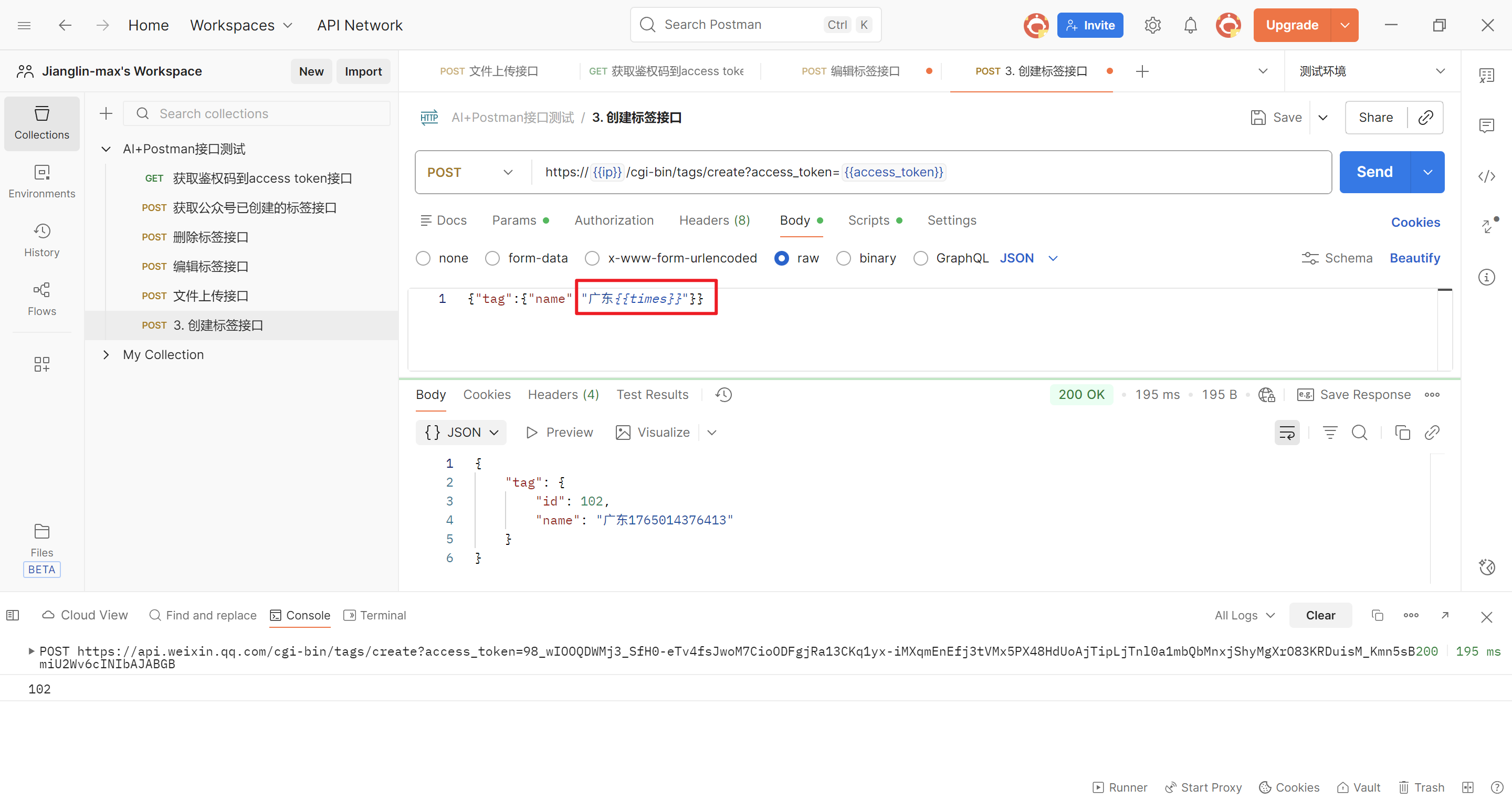
Task: Open Files in the sidebar
Action: click(x=41, y=540)
